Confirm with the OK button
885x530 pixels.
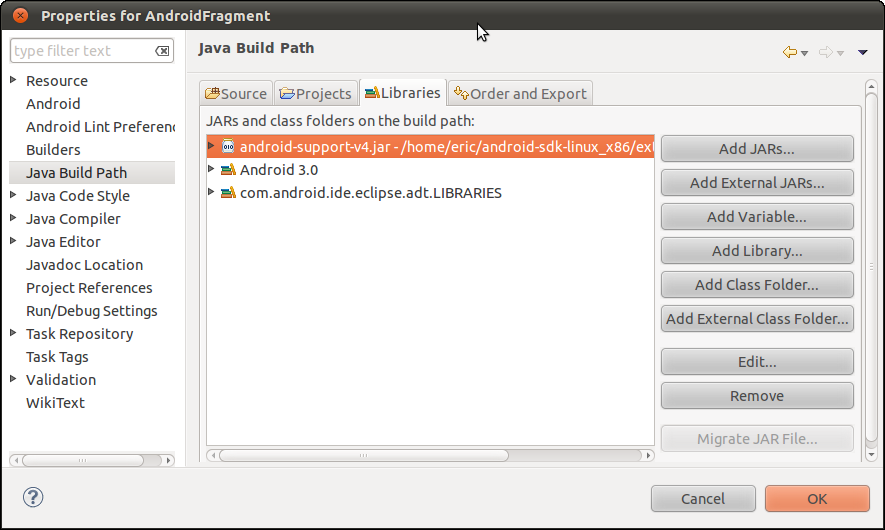[817, 498]
